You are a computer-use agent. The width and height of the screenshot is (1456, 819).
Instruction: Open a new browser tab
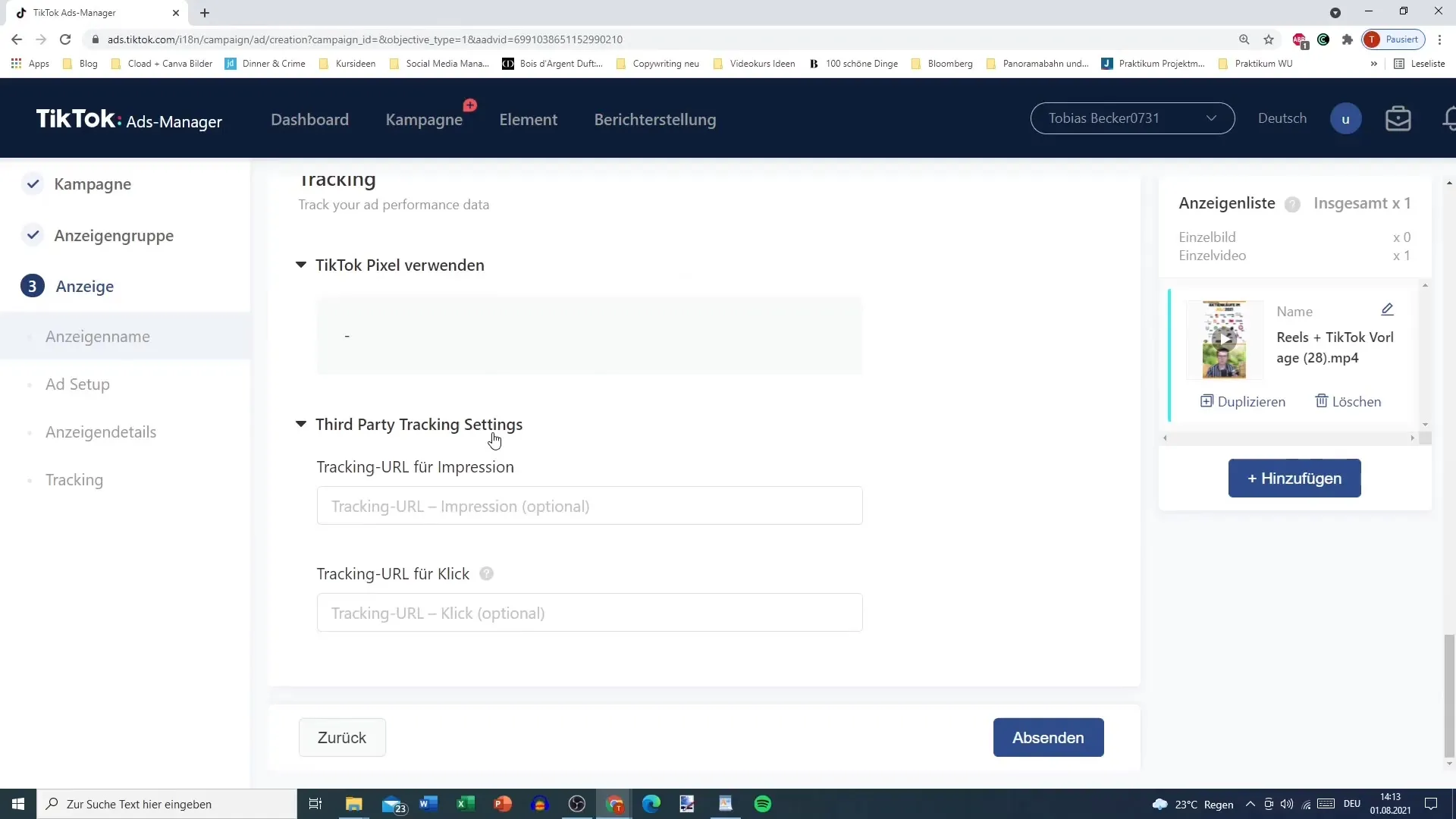click(x=205, y=13)
